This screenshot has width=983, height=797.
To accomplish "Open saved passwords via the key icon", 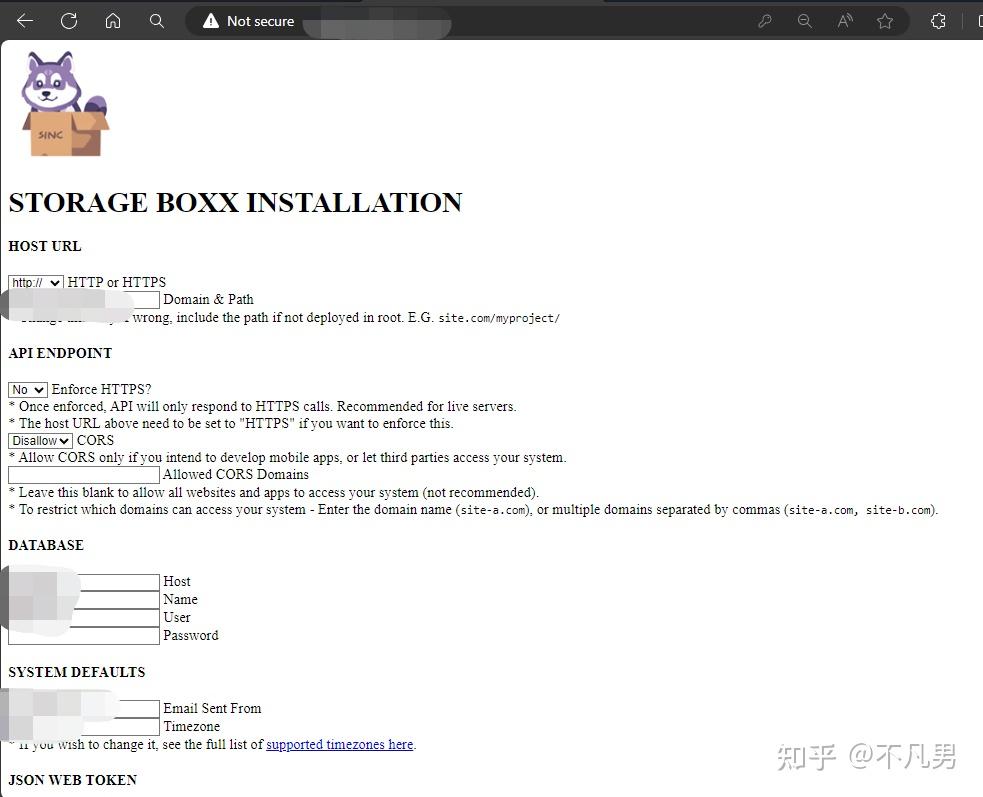I will point(765,20).
